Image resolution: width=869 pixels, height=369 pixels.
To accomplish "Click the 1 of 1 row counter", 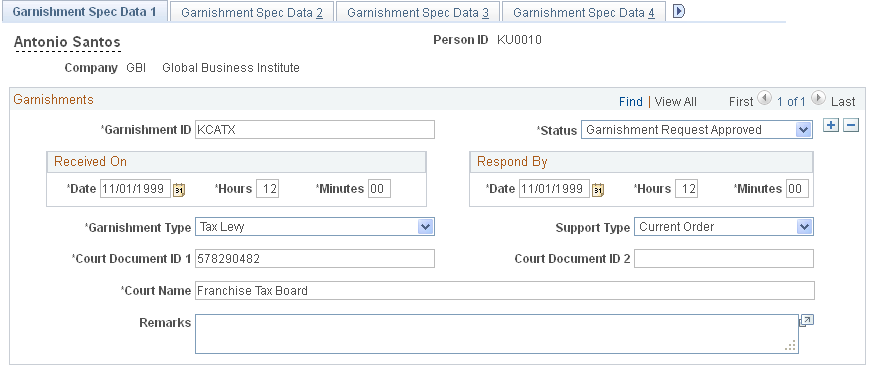I will click(x=791, y=102).
